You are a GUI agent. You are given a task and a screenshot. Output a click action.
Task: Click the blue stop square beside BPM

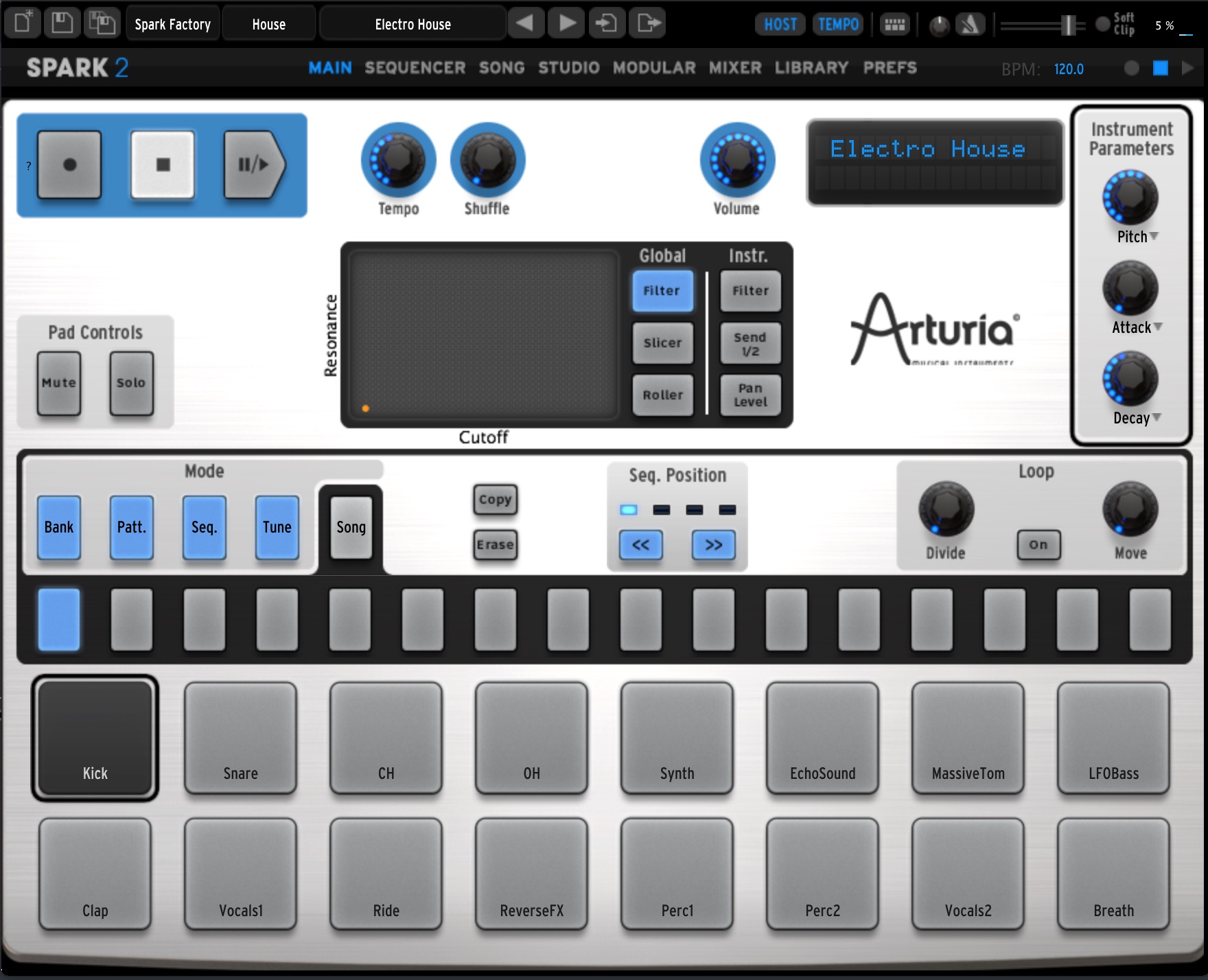pos(1161,68)
